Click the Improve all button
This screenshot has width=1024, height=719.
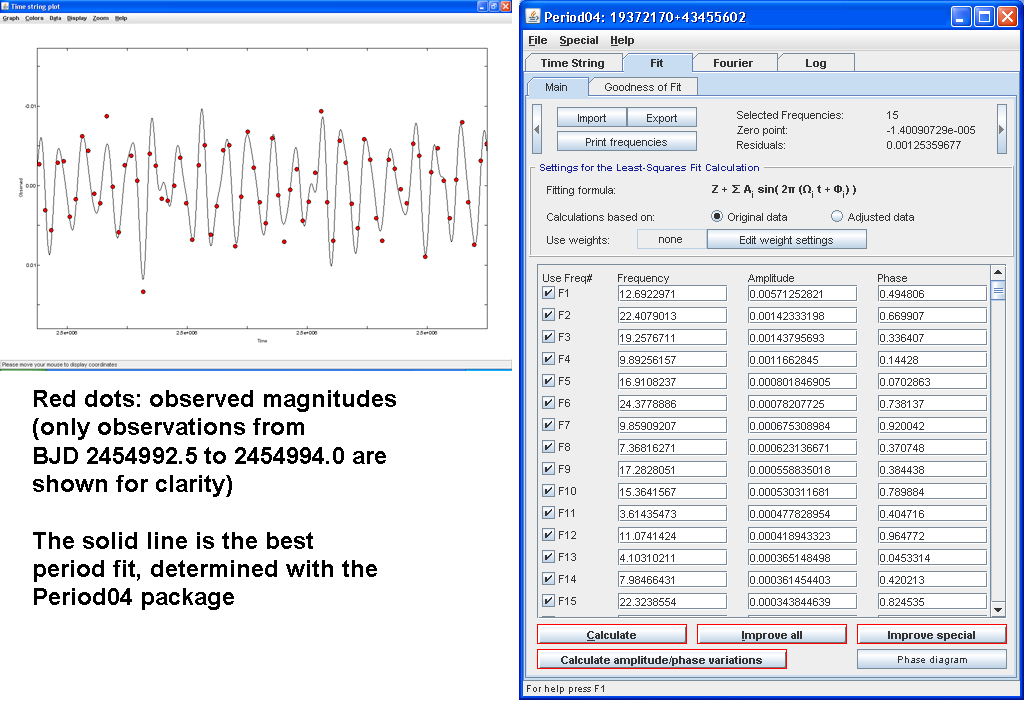click(x=772, y=635)
